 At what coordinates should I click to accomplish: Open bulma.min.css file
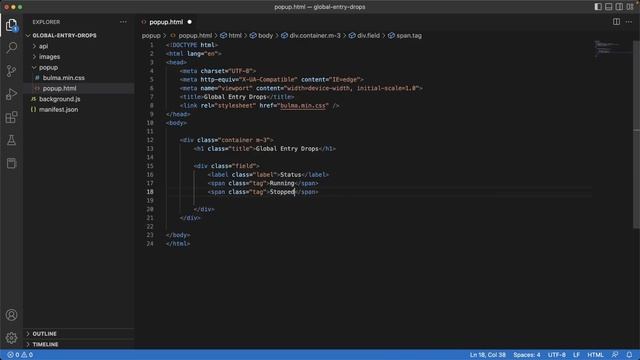64,78
